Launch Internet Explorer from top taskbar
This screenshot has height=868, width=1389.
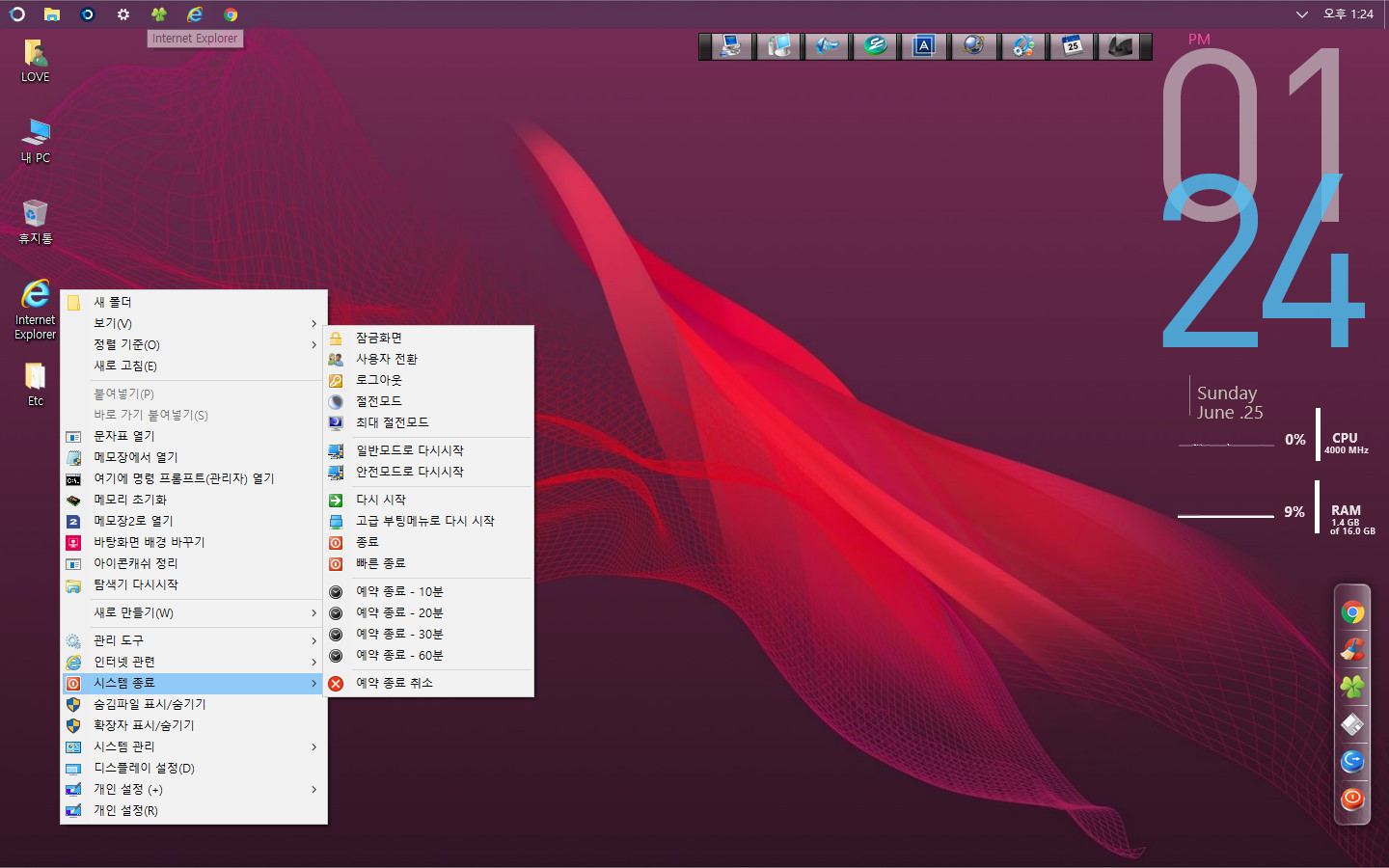(x=195, y=14)
